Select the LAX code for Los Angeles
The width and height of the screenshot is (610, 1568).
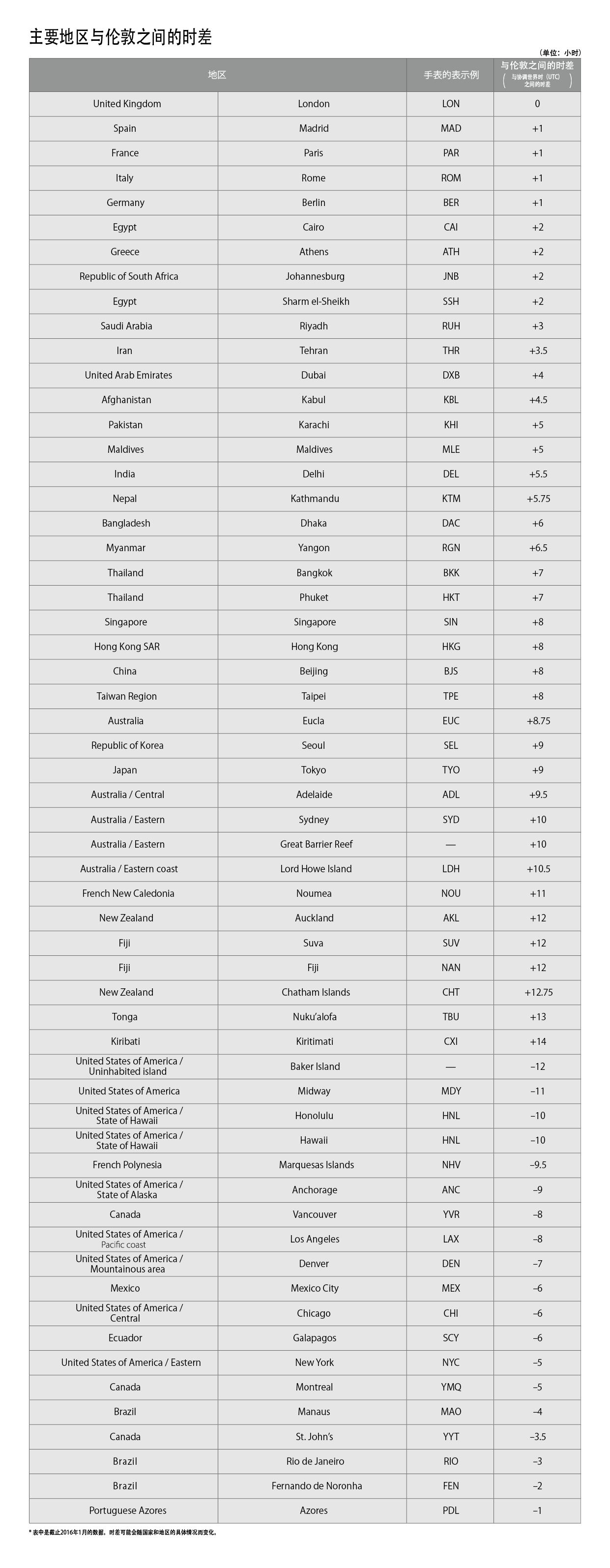[x=451, y=1239]
